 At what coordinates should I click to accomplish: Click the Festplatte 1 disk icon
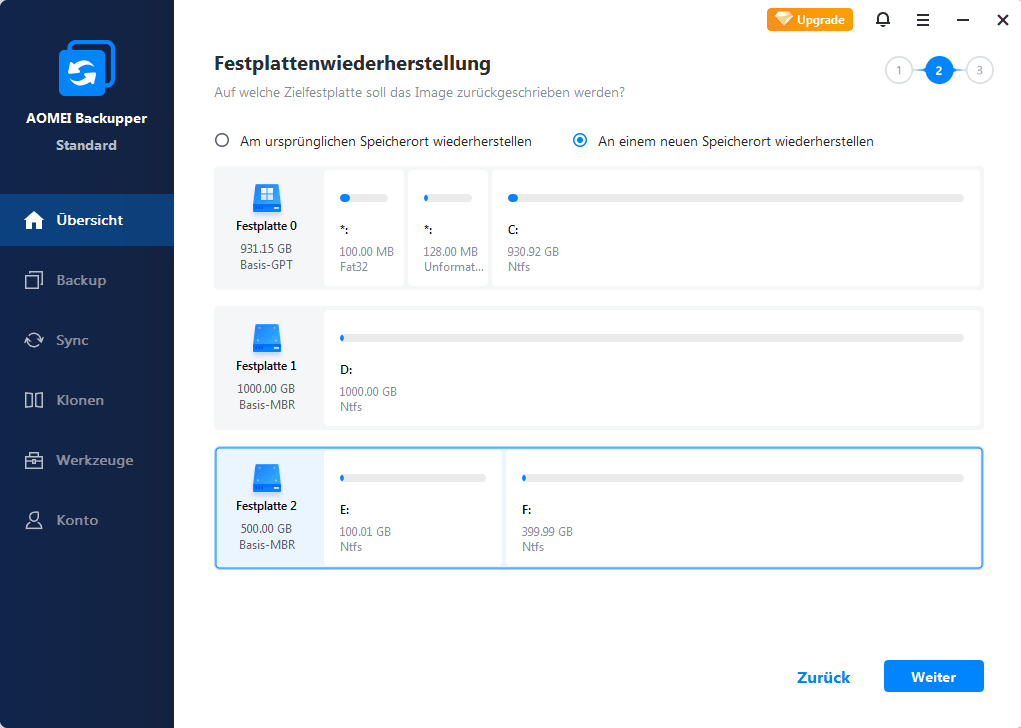coord(266,335)
